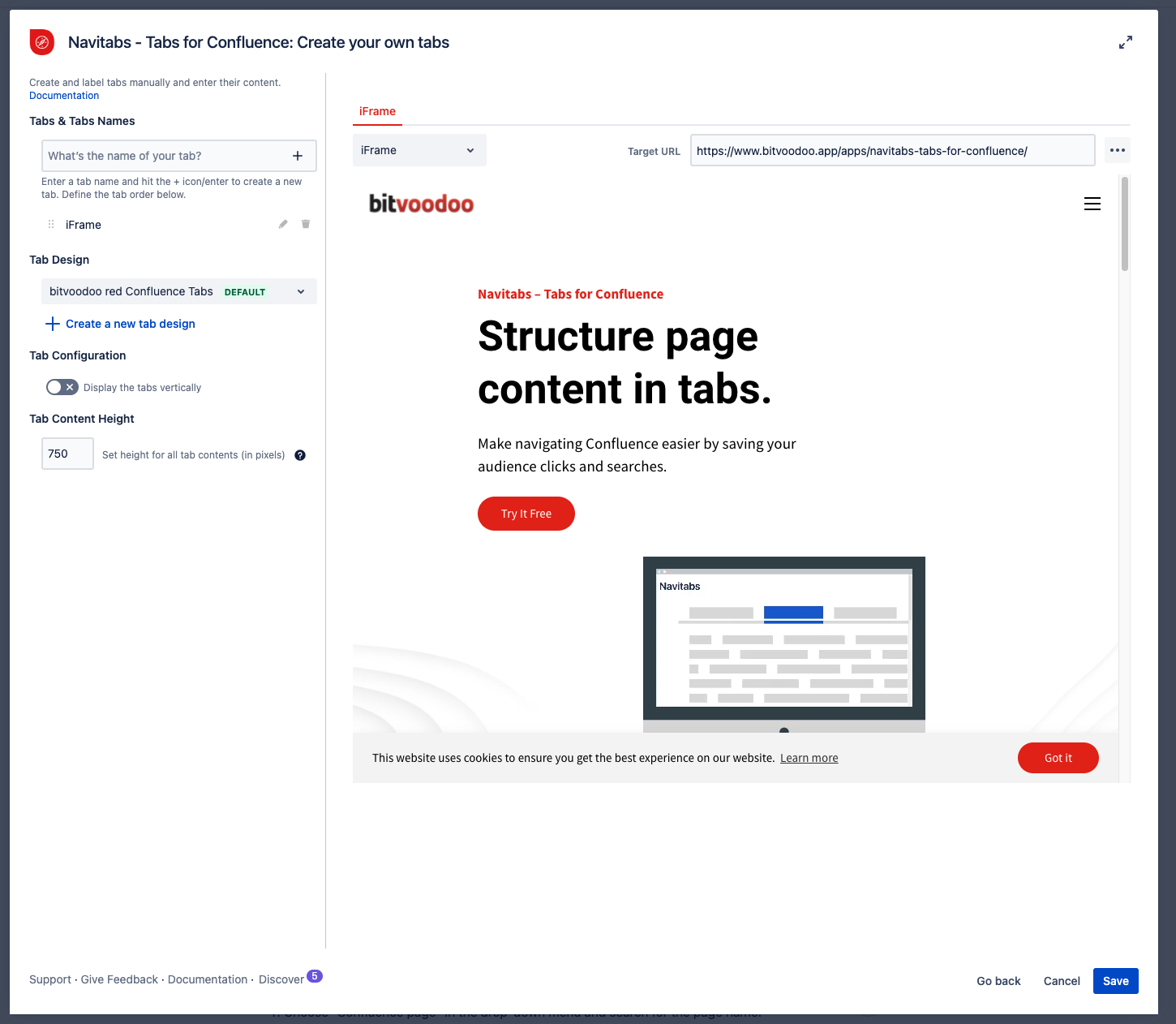Viewport: 1176px width, 1024px height.
Task: Click Navitabs – Tabs for Confluence red heading
Action: point(570,294)
